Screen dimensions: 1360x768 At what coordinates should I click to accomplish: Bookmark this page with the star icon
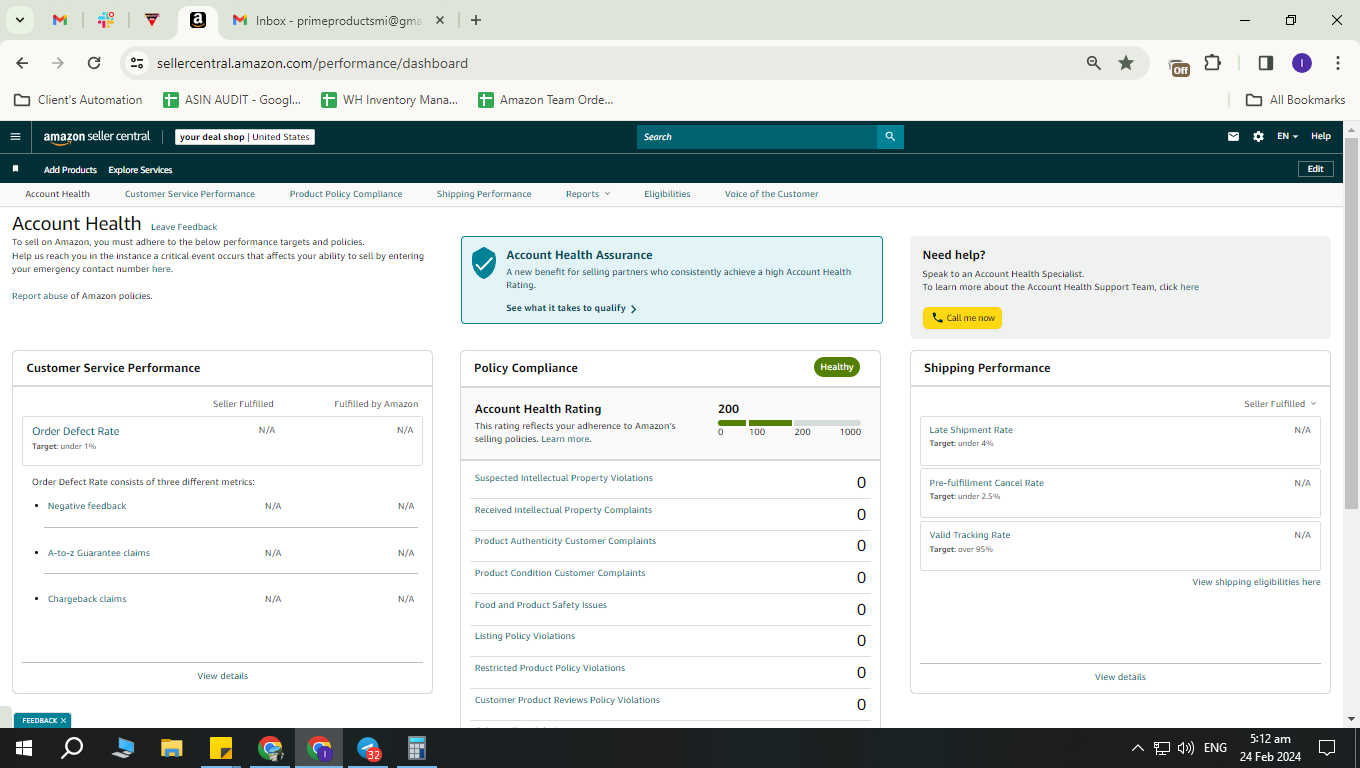pyautogui.click(x=1126, y=63)
